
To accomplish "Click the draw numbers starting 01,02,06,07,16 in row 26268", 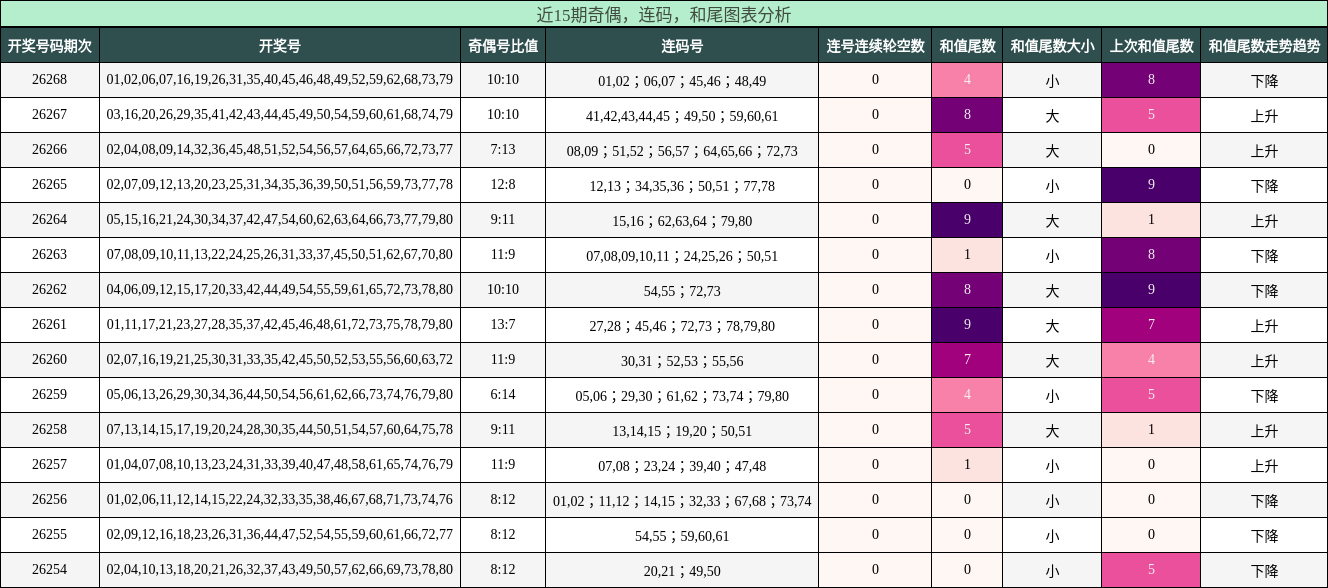I will pos(280,80).
